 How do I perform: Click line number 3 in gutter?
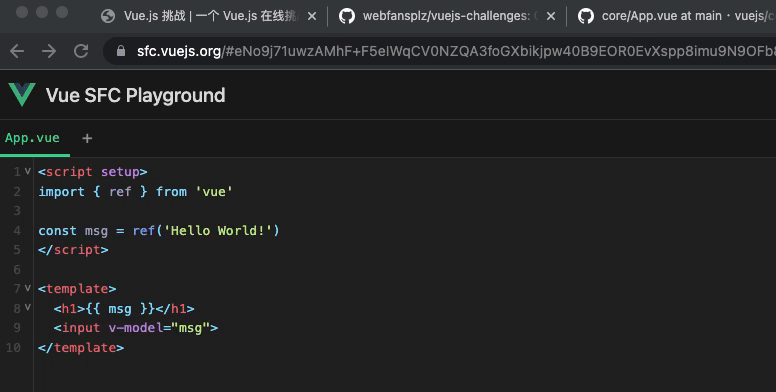click(17, 211)
